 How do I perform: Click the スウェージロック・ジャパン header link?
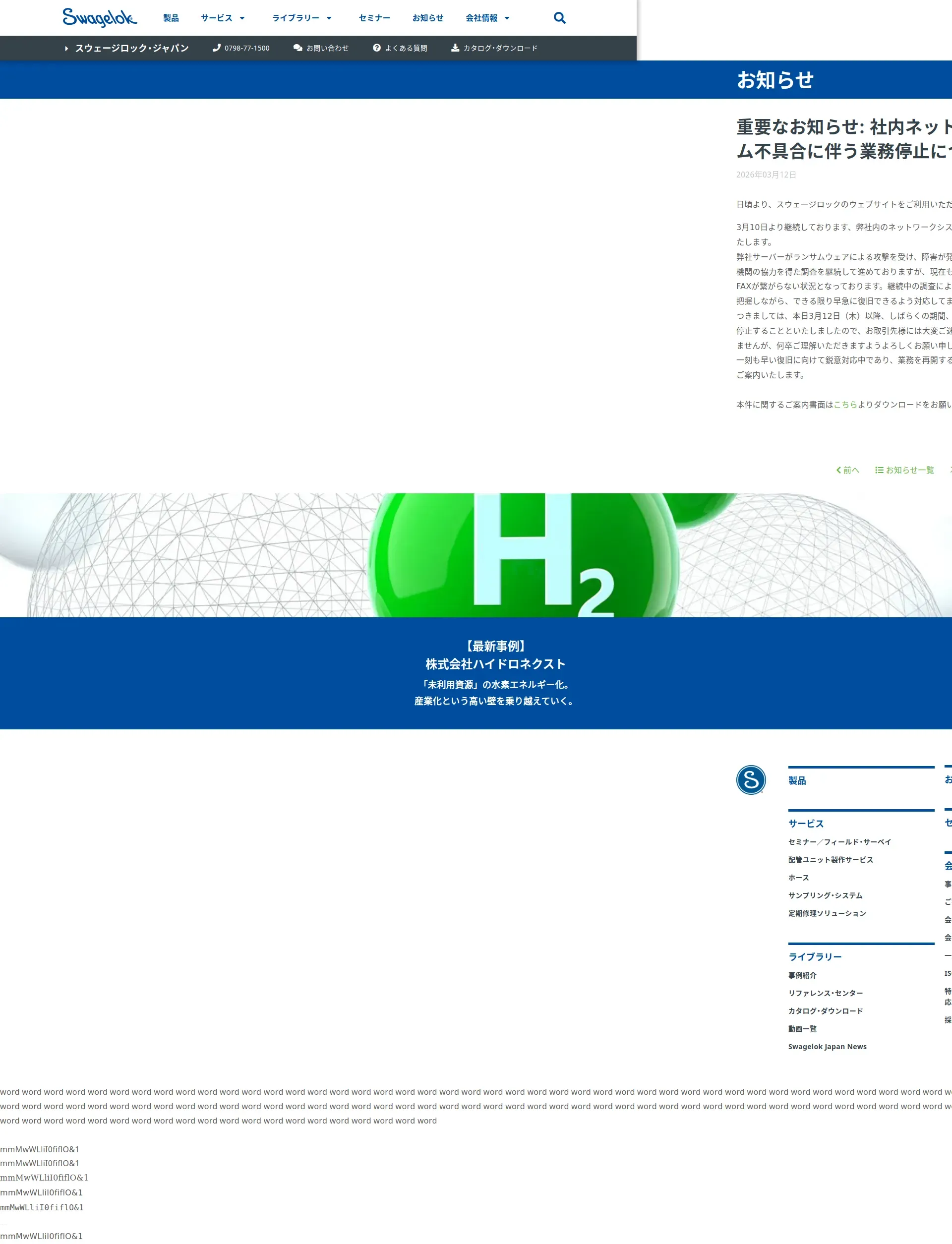pos(131,48)
